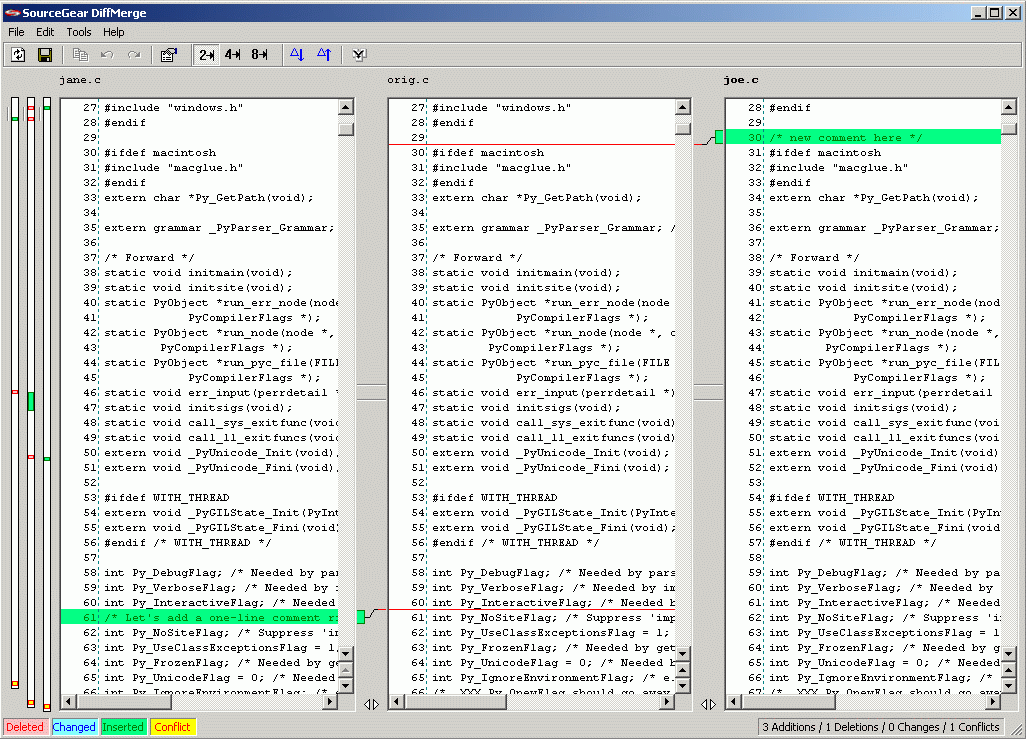Viewport: 1026px width, 739px height.
Task: Click the blue Changed legend swatch
Action: (x=74, y=727)
